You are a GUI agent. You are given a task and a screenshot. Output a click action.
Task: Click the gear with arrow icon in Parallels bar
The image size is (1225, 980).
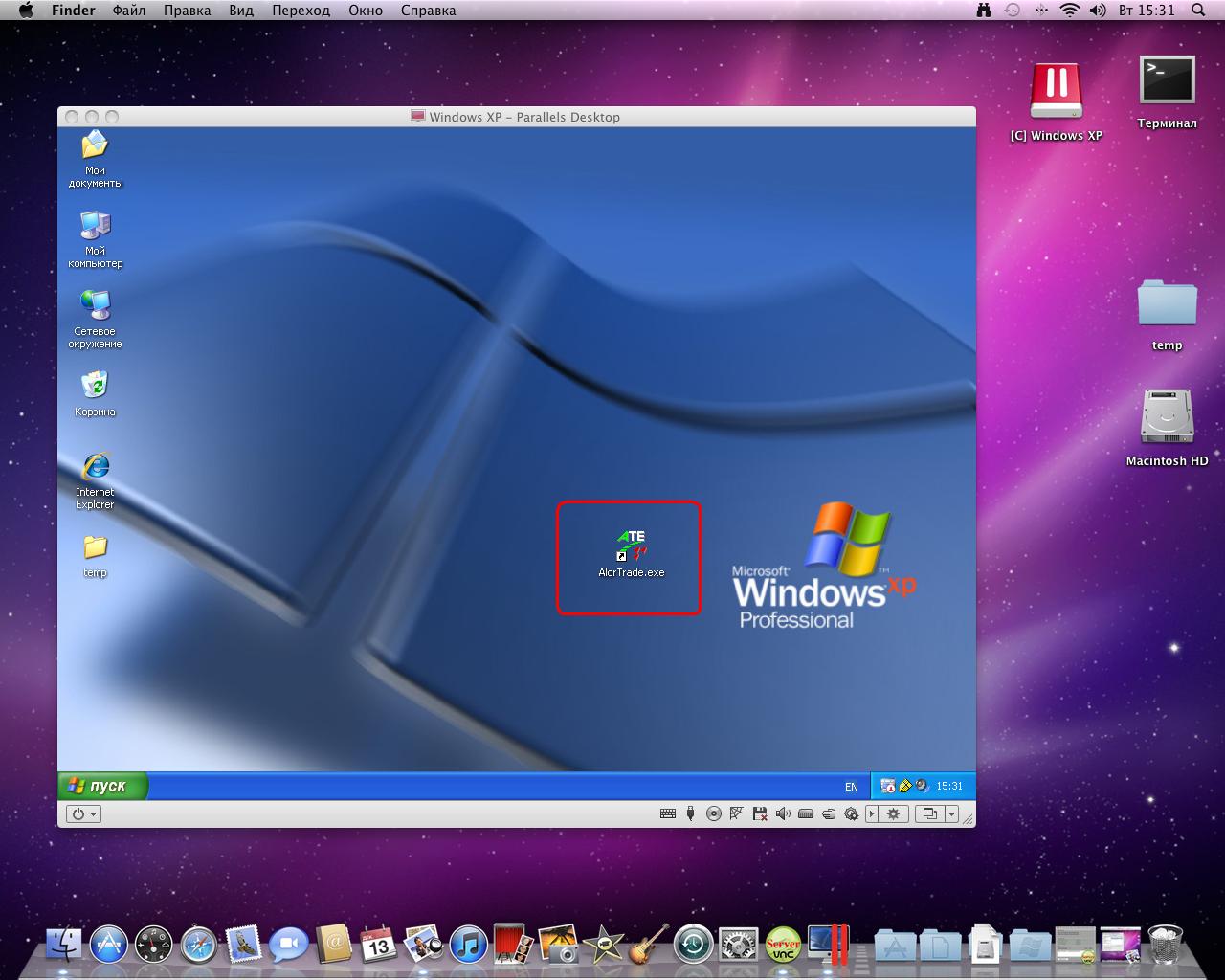click(850, 814)
